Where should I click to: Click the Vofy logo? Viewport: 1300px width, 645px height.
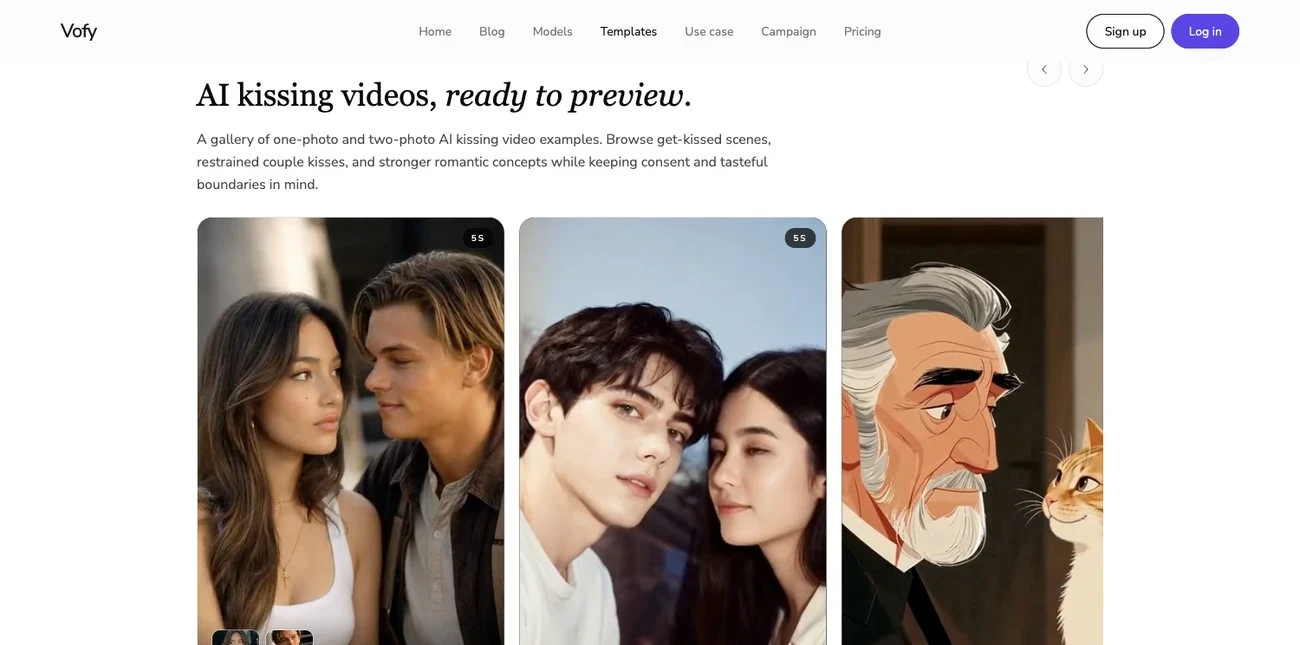[78, 31]
